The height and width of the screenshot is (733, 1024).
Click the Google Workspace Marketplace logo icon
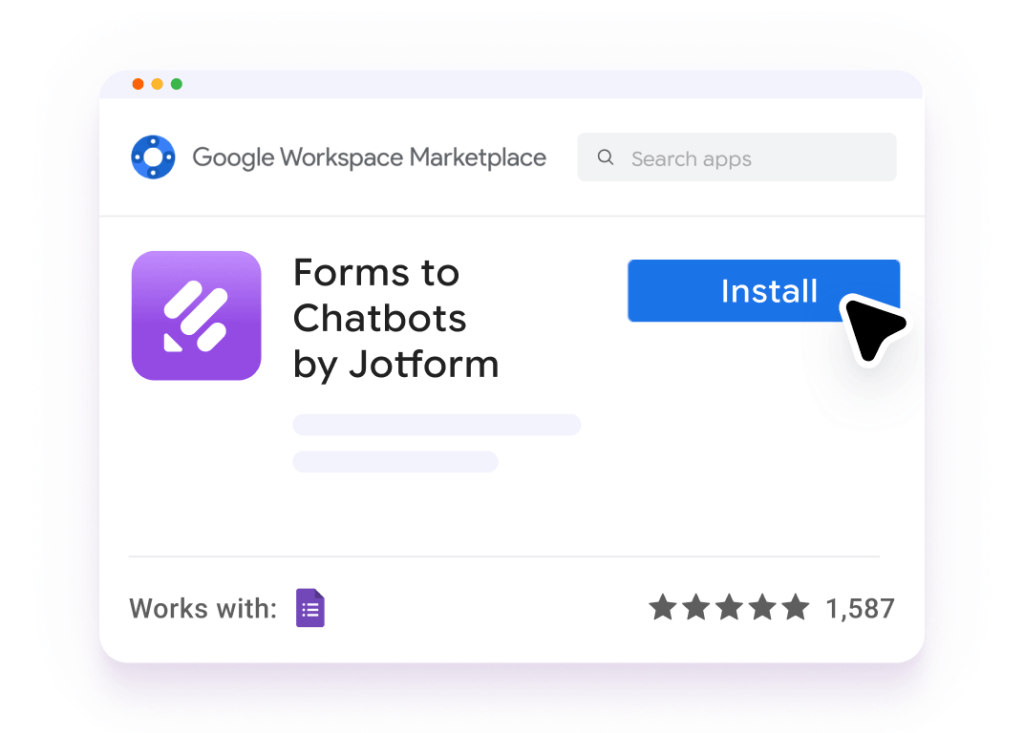[x=155, y=156]
